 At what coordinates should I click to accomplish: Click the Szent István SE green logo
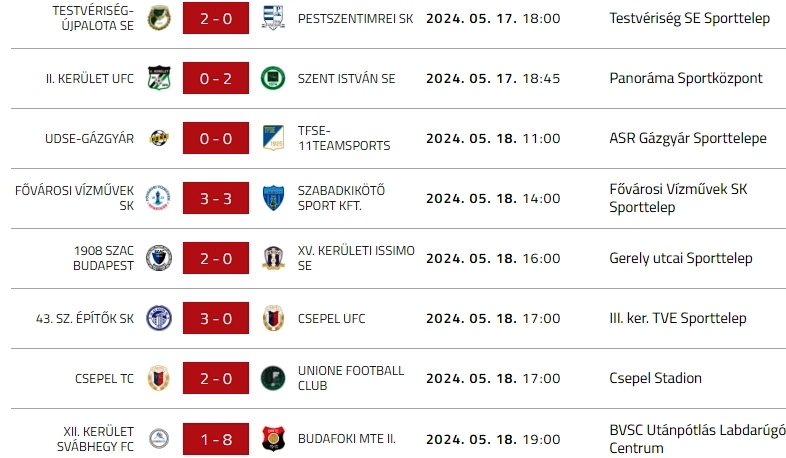tap(272, 78)
